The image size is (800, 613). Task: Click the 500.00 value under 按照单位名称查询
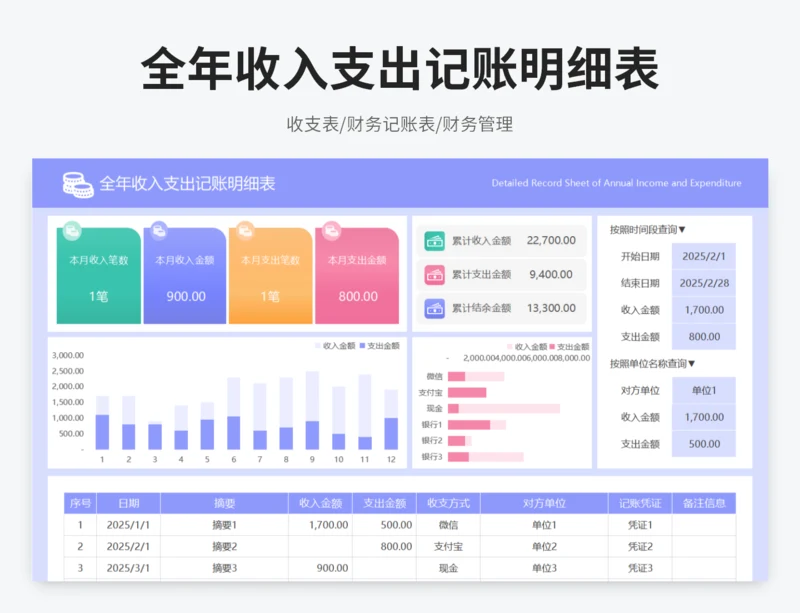[x=704, y=444]
